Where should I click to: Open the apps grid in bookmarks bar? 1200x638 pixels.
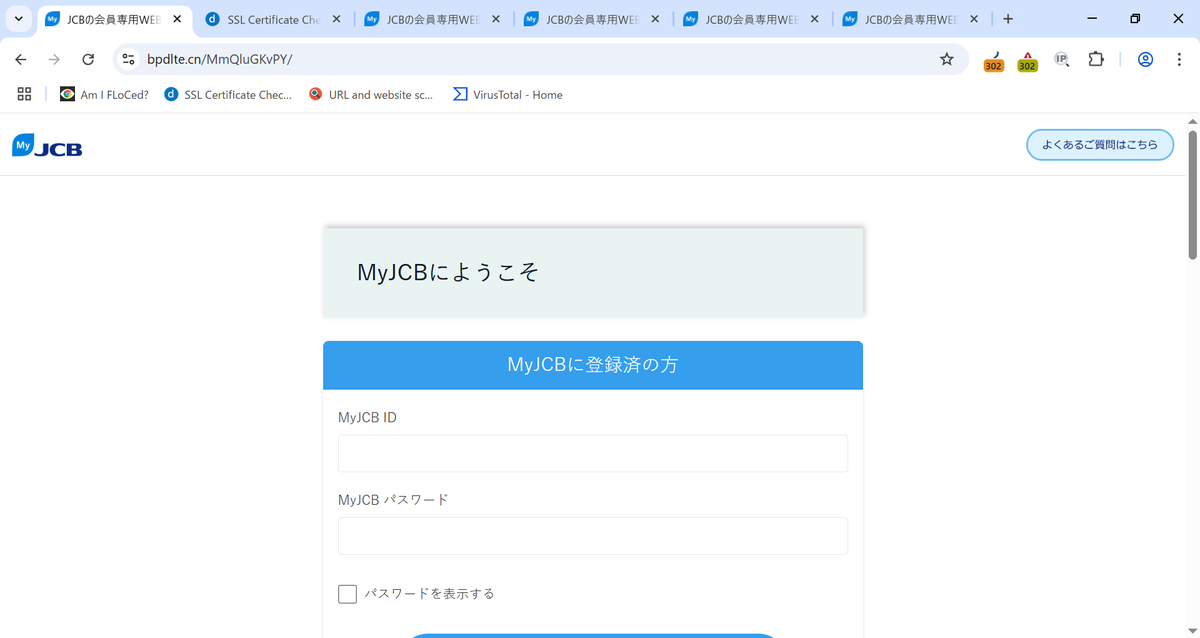click(25, 94)
